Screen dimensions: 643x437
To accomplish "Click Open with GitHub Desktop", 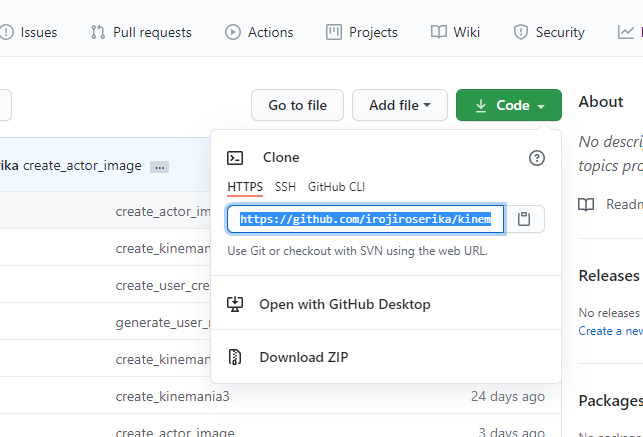I will point(345,304).
